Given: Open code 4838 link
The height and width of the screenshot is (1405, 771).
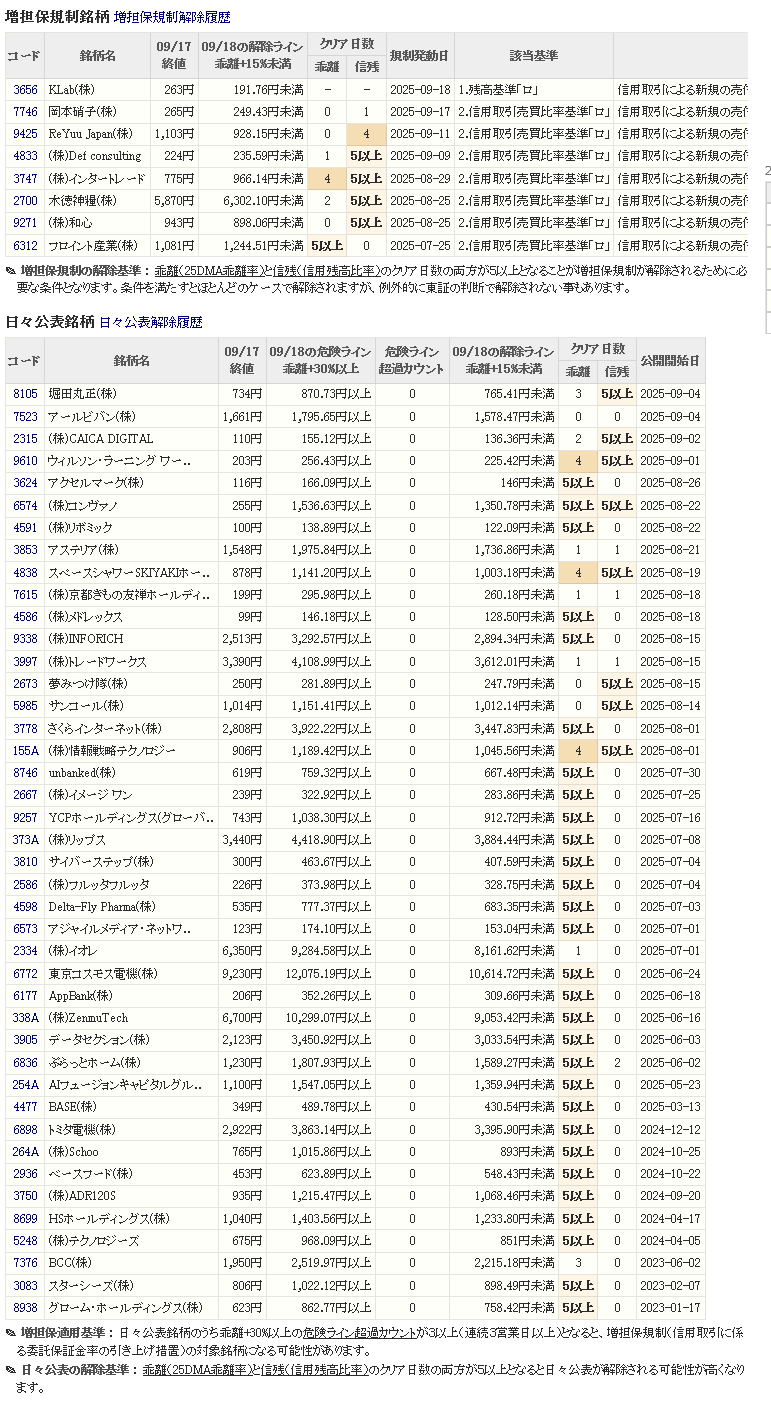Looking at the screenshot, I should (25, 572).
